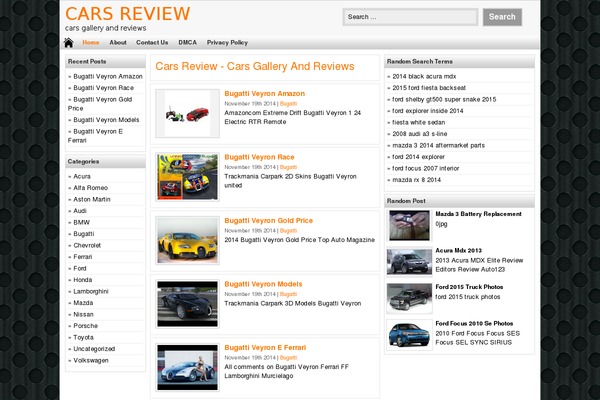The height and width of the screenshot is (400, 600).
Task: Open the Bugatti Veyron Amazon article title
Action: 264,94
